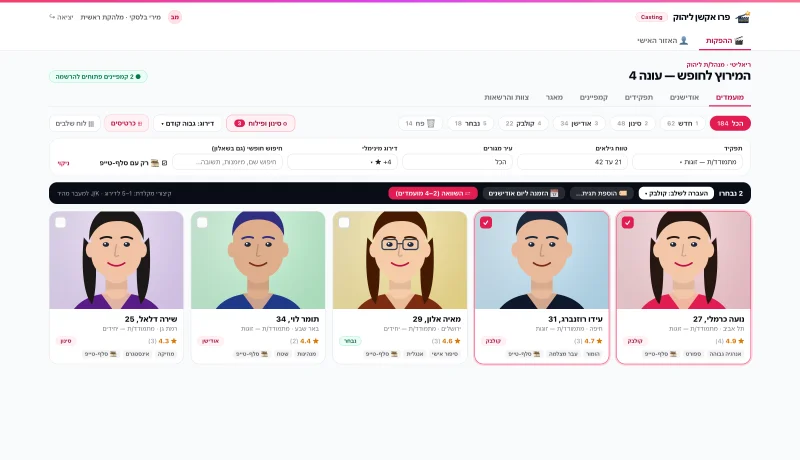Filter by the נבחר 18 stage chip
Screen dimensions: 800x460
point(470,123)
